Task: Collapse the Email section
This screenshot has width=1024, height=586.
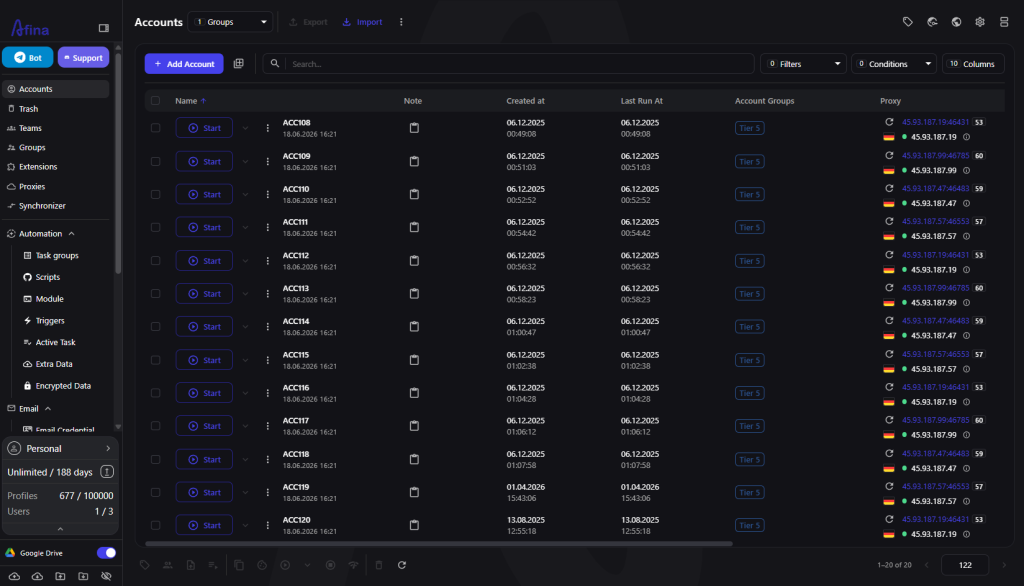Action: [48, 409]
